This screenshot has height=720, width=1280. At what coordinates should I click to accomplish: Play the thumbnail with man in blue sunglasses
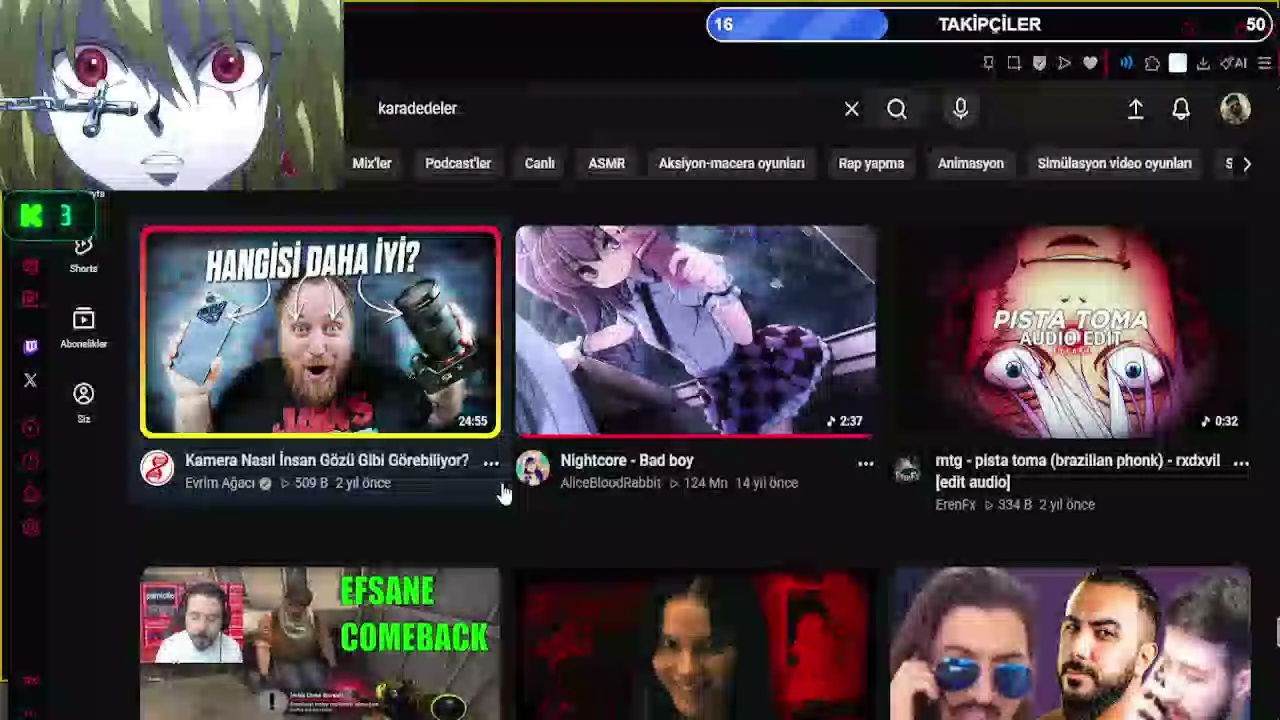[x=1070, y=644]
